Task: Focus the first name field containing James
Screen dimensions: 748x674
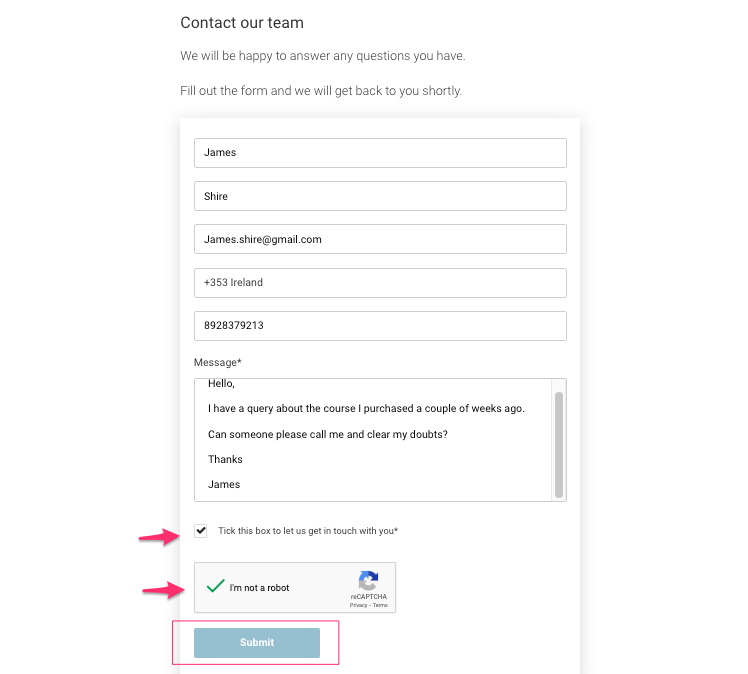Action: click(x=380, y=153)
